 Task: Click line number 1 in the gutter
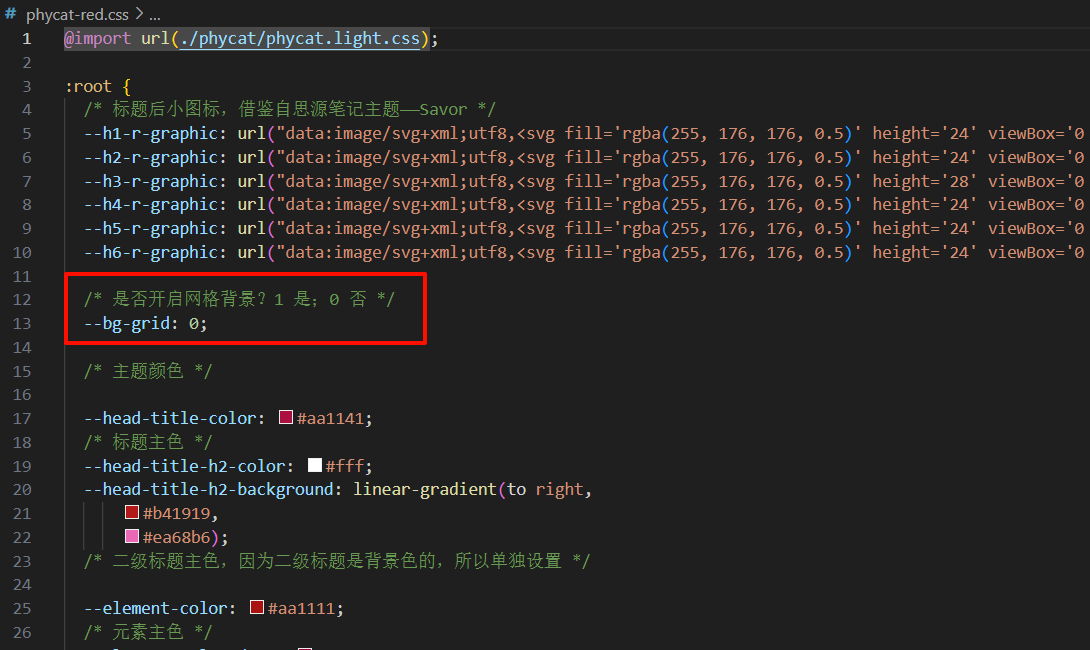26,39
